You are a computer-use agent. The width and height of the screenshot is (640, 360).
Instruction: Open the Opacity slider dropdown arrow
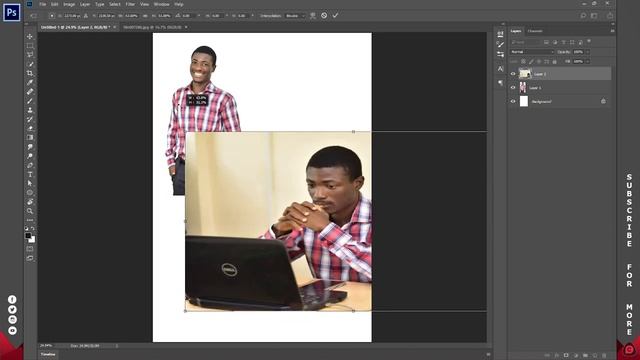[x=588, y=52]
